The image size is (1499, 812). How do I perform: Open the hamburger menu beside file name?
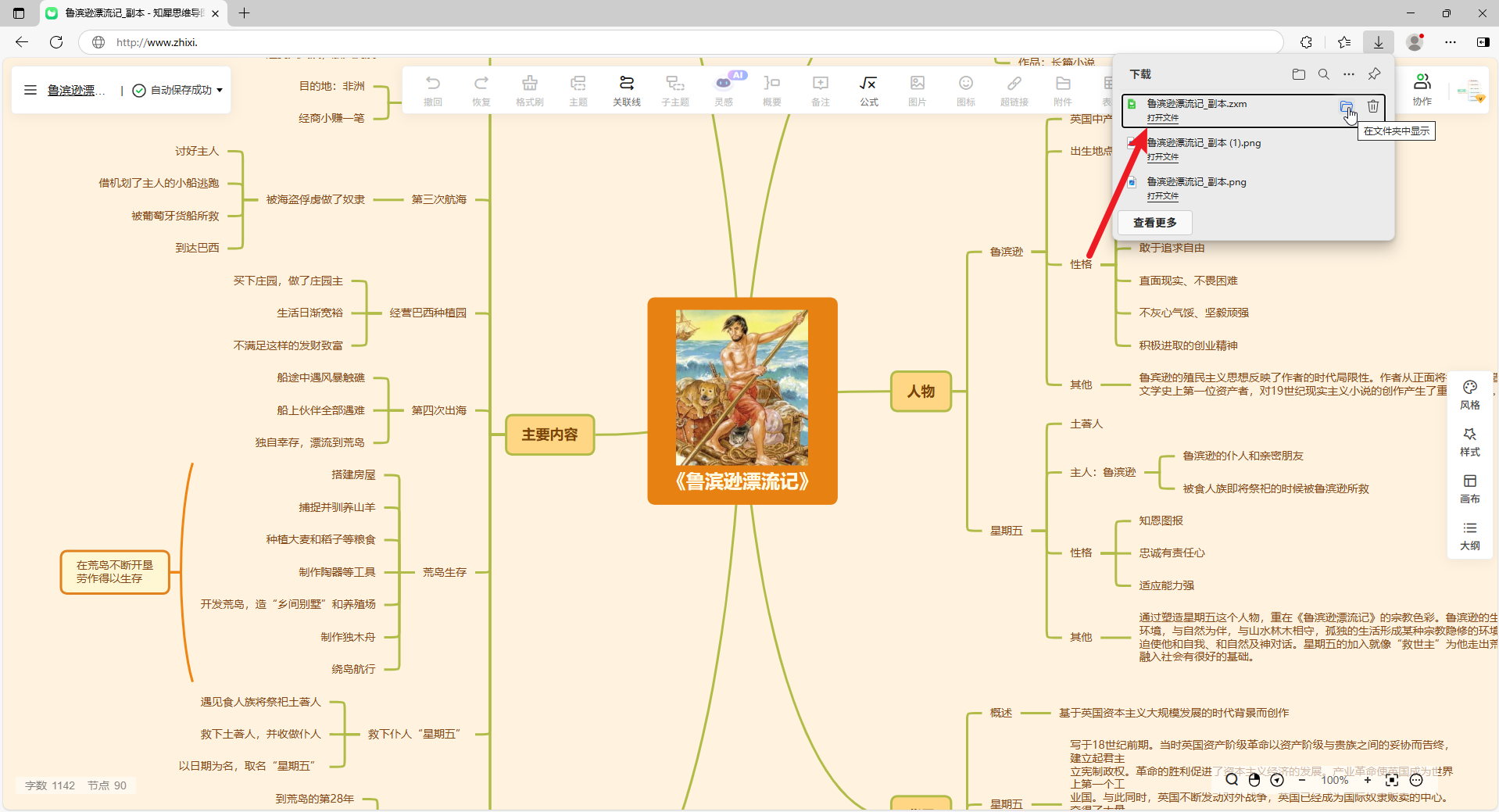tap(30, 90)
